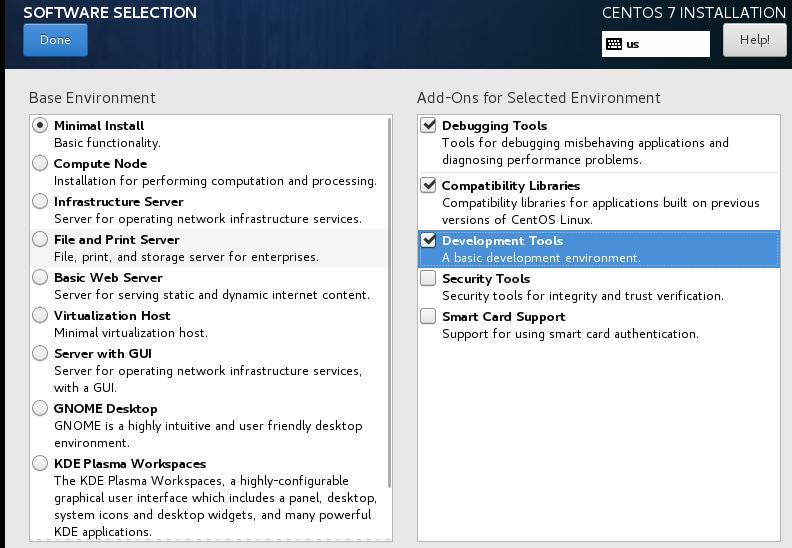Select Basic Web Server radio button
This screenshot has width=792, height=548.
40,278
